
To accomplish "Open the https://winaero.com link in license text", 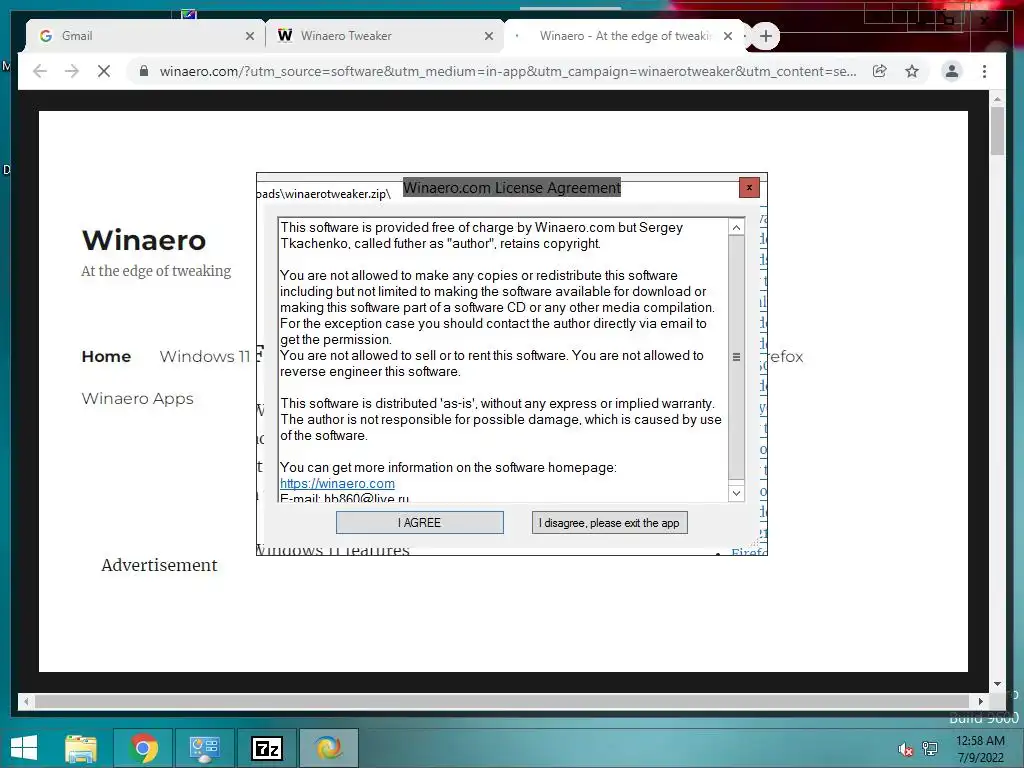I will click(337, 483).
